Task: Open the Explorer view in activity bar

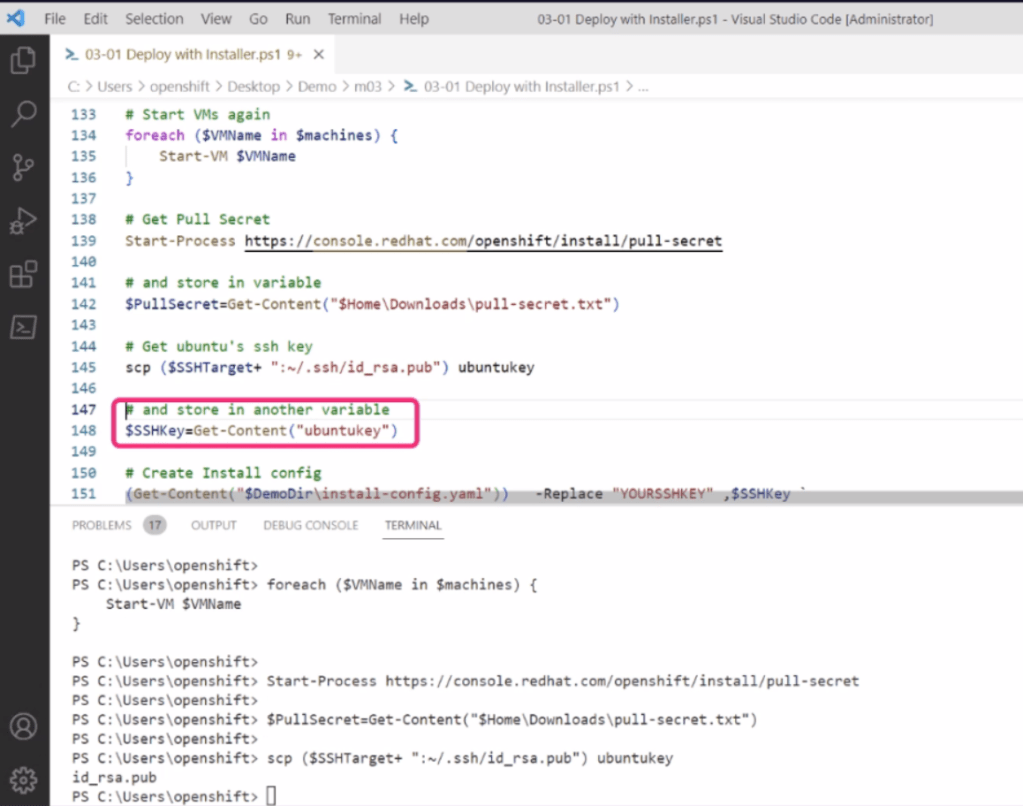Action: tap(23, 61)
